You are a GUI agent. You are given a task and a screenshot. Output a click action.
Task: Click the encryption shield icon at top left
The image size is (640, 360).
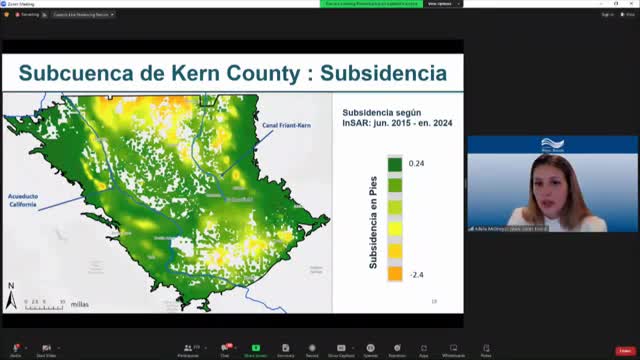click(6, 15)
